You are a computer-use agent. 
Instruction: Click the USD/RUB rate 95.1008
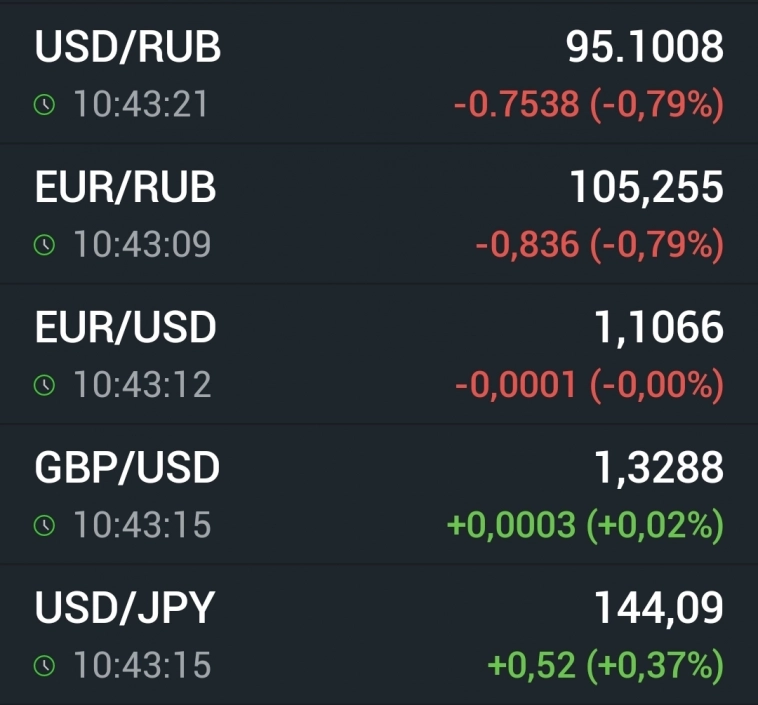point(644,47)
